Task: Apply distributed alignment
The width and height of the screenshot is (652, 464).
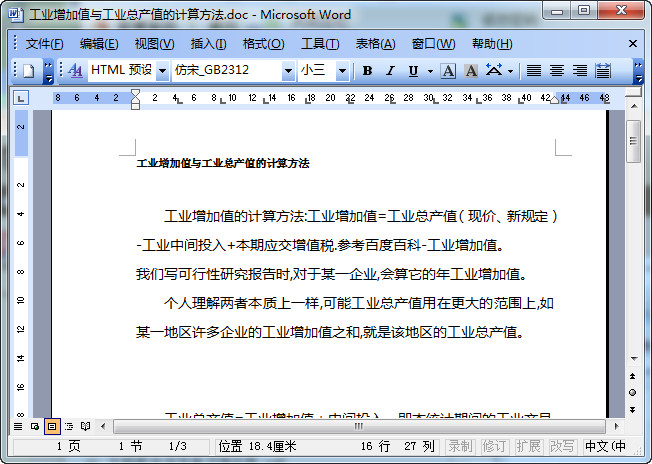Action: tap(603, 71)
